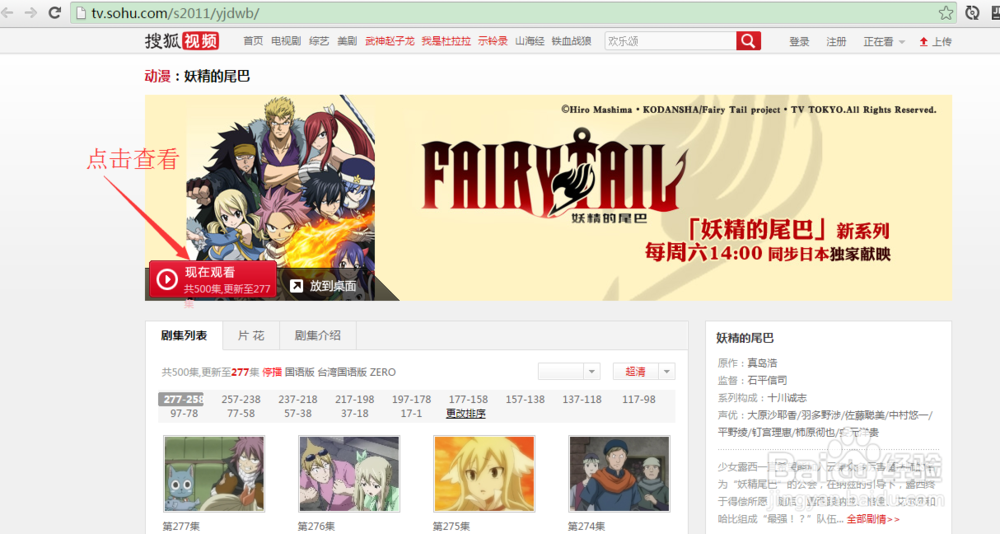The image size is (1000, 534).
Task: Expand the 正在看 dropdown
Action: pos(884,41)
